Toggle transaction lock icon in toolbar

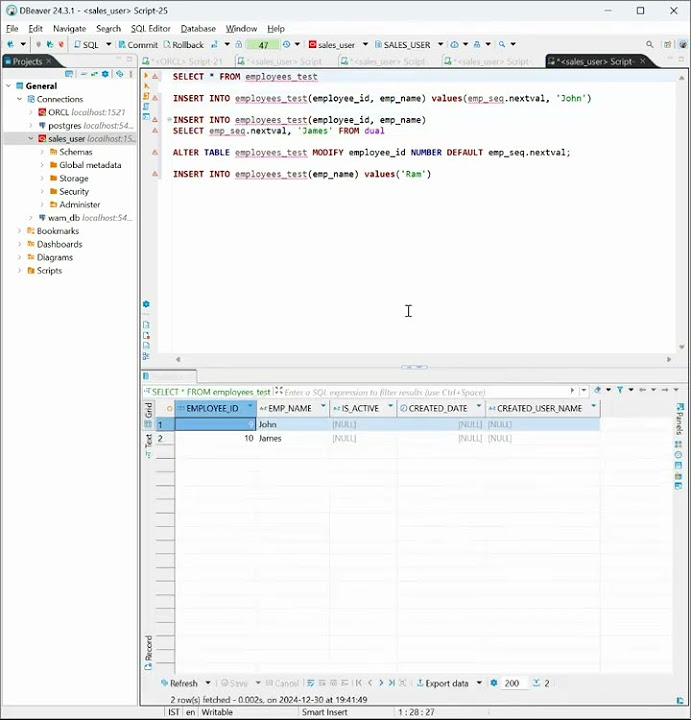239,45
